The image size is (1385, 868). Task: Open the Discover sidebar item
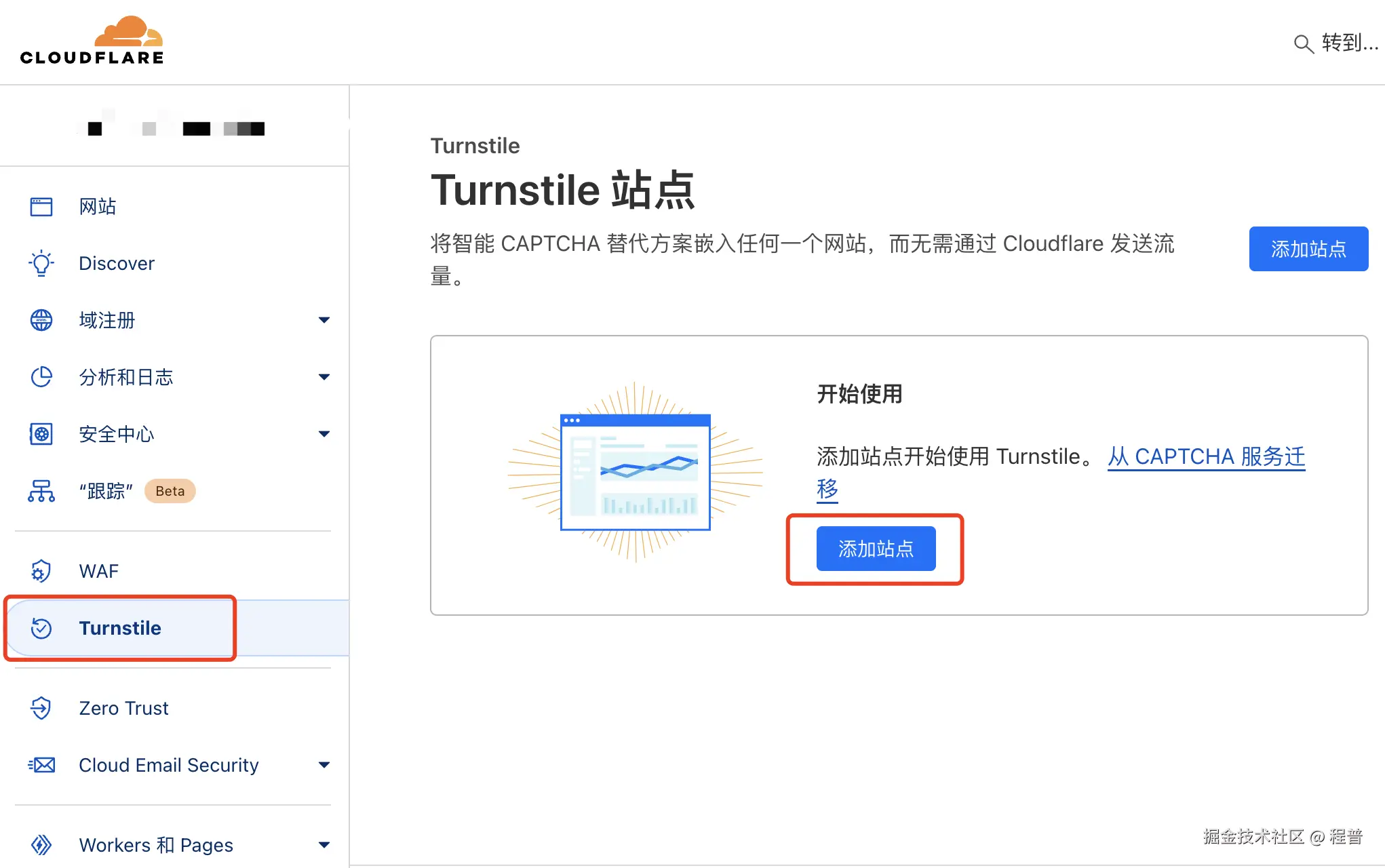coord(117,263)
